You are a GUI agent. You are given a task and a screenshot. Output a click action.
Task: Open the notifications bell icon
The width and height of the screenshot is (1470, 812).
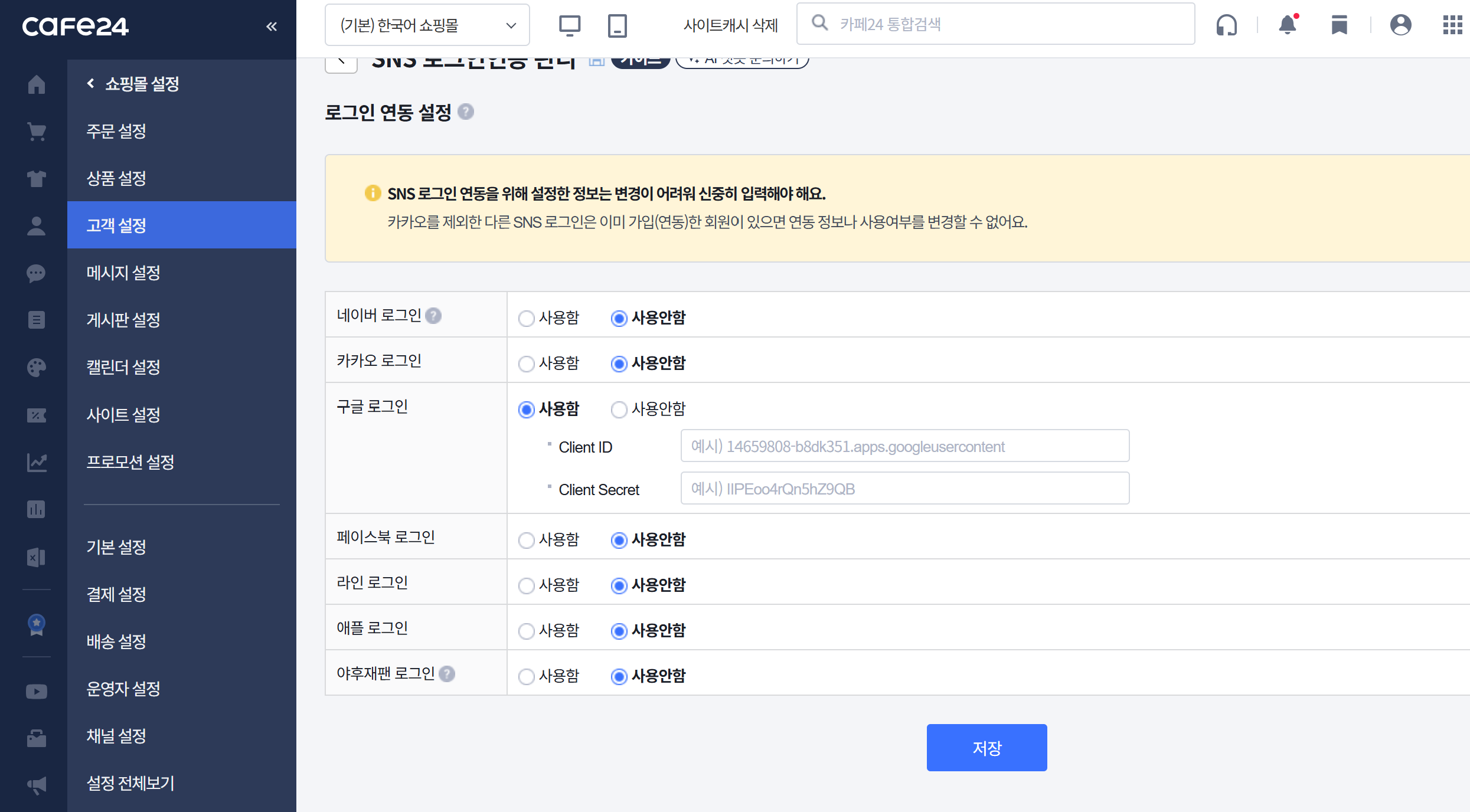(x=1286, y=25)
